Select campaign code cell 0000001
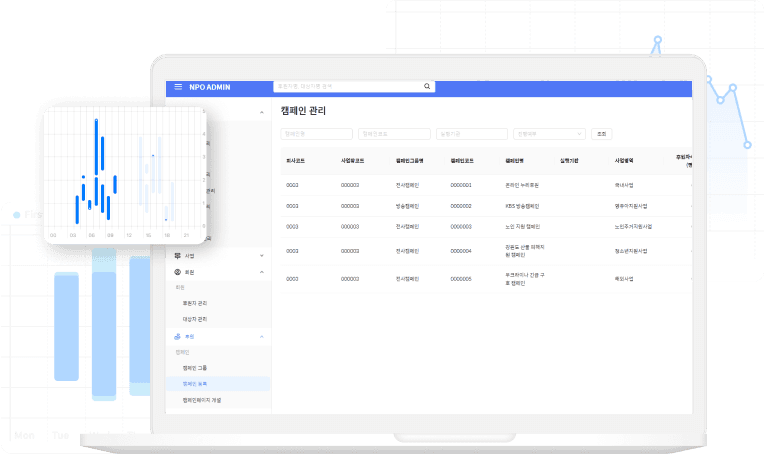The width and height of the screenshot is (765, 454). pos(461,185)
